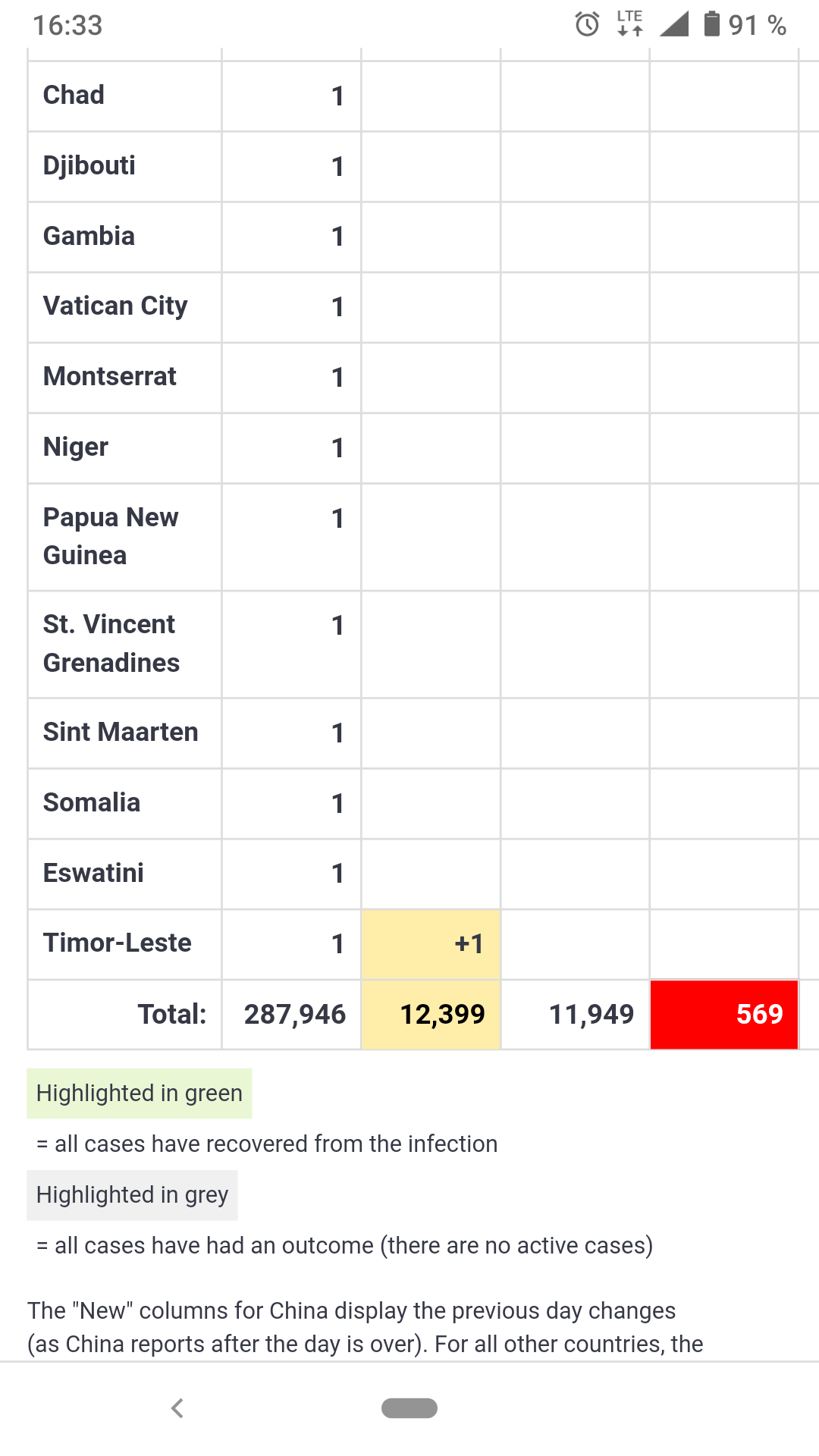Open the Sint Maarten country entry
Screen dimensions: 819x1456
coord(121,733)
